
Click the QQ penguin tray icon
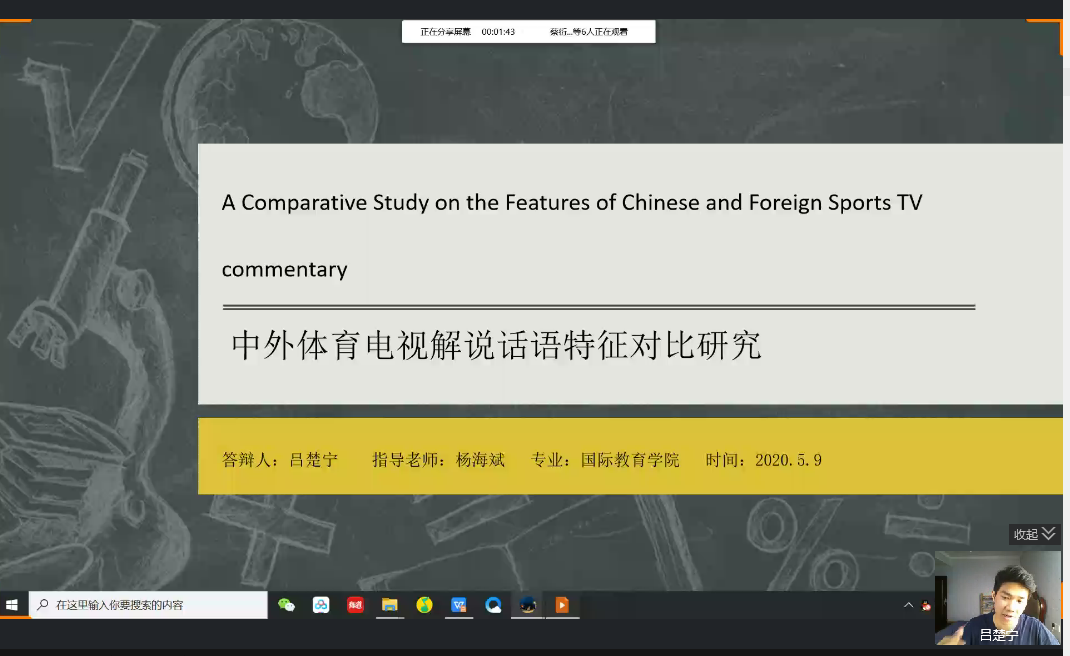tap(926, 605)
